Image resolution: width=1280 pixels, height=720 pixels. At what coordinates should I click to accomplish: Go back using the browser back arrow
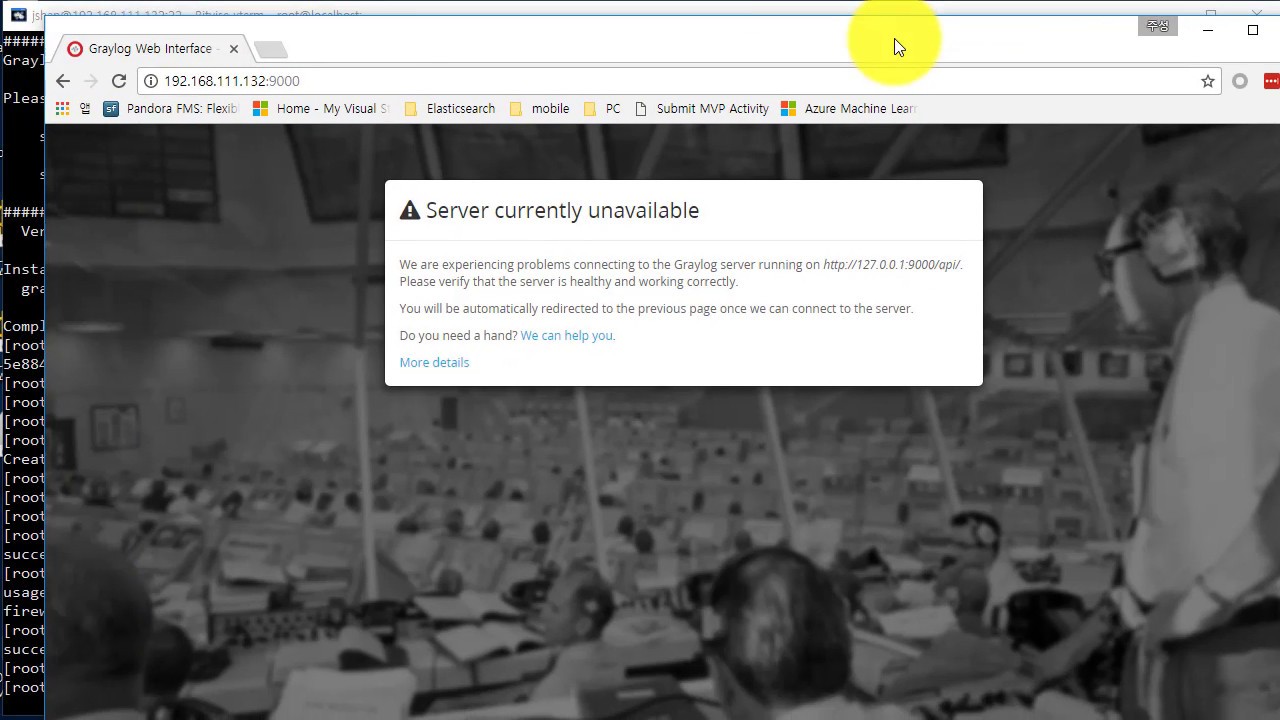pyautogui.click(x=63, y=81)
